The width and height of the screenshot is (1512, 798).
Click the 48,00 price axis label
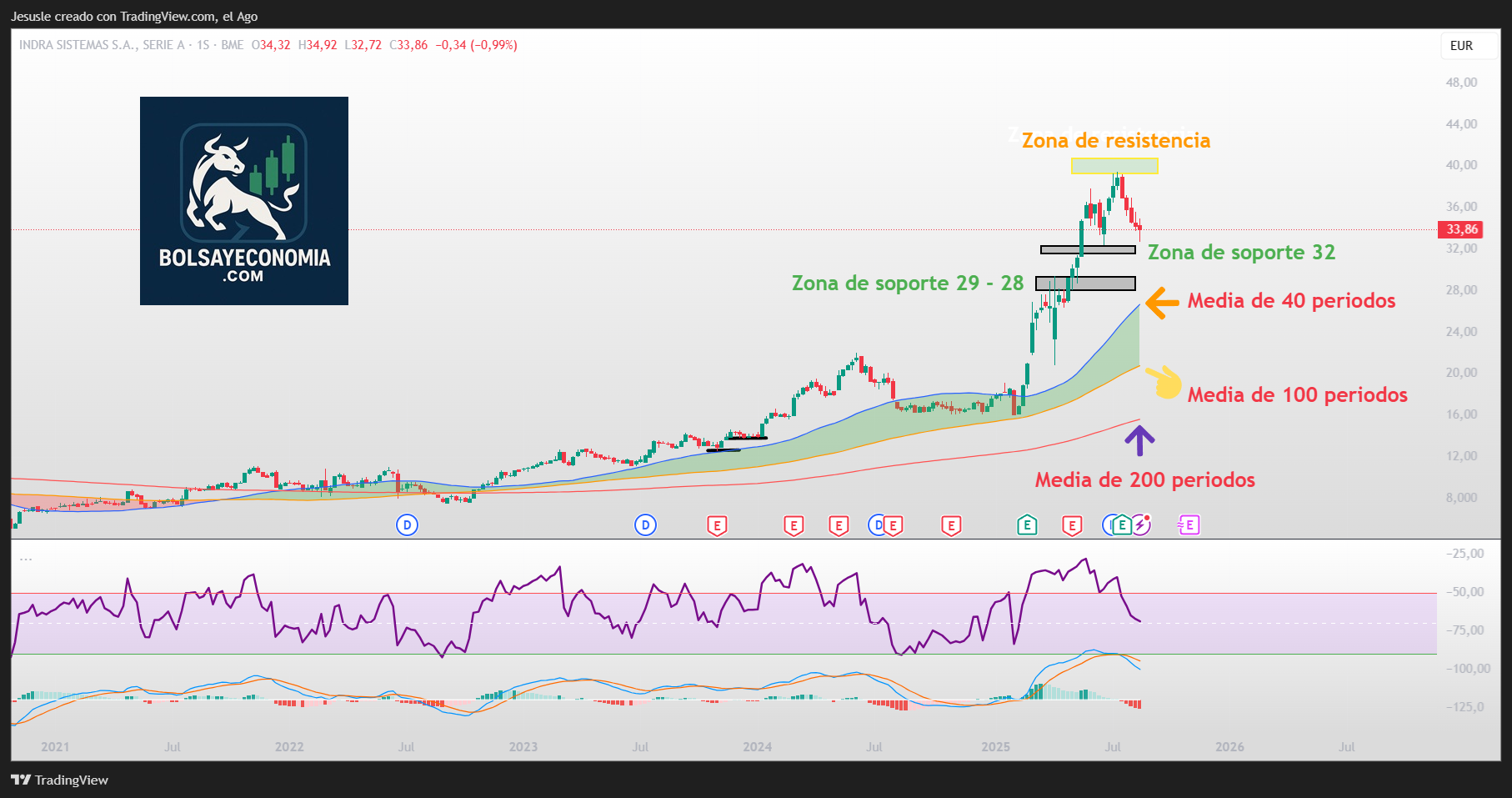pos(1461,83)
